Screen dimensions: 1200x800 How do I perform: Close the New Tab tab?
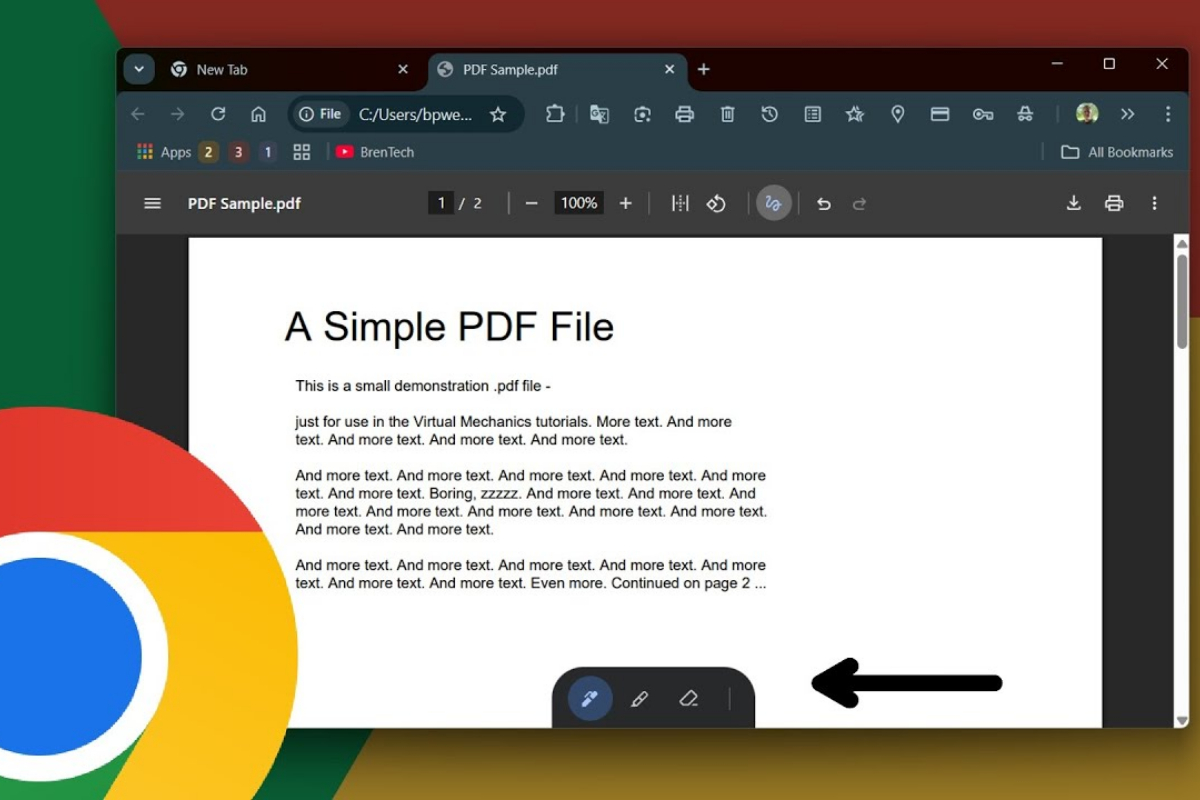coord(403,70)
